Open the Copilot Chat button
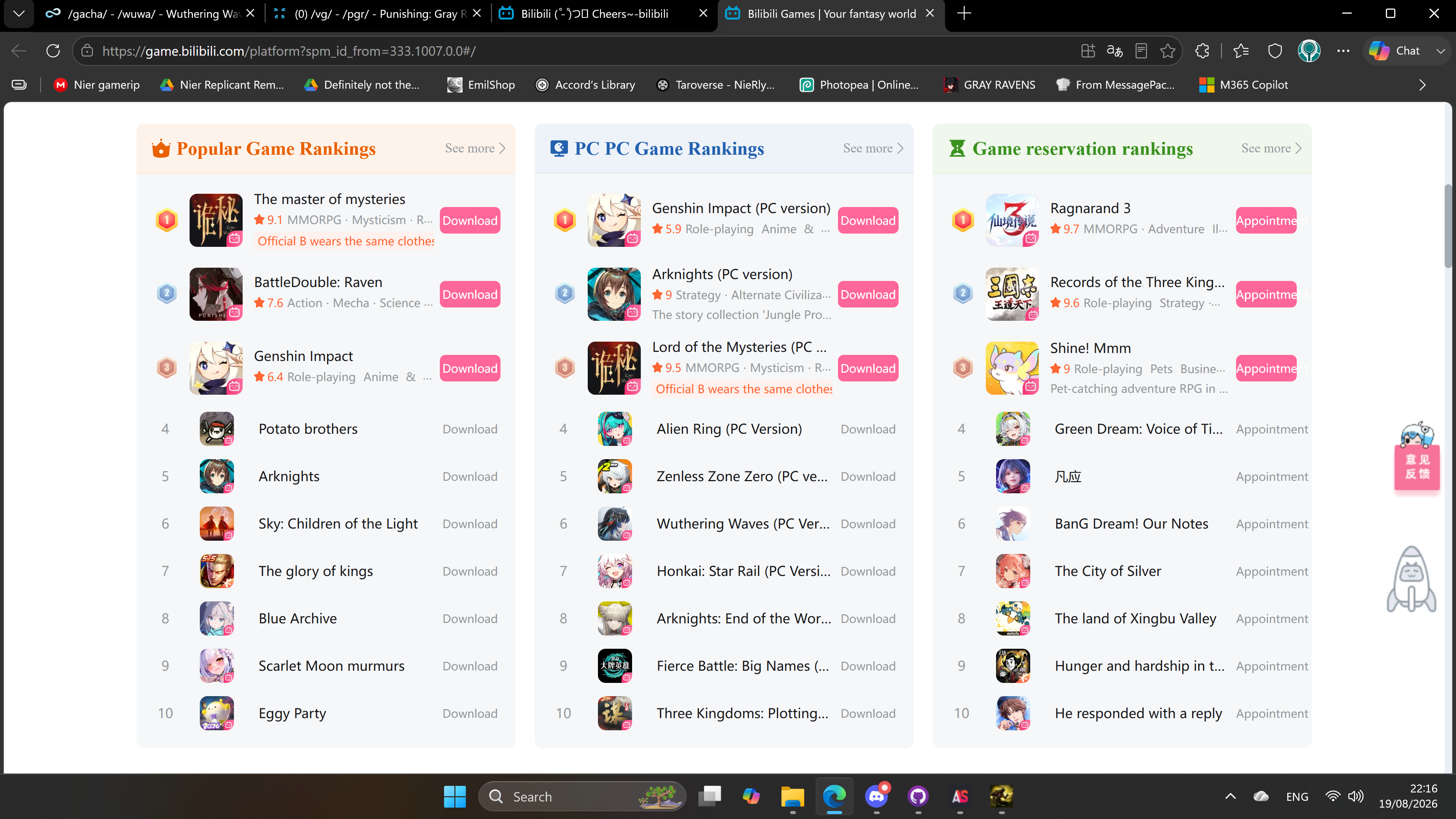The height and width of the screenshot is (819, 1456). pos(1396,51)
